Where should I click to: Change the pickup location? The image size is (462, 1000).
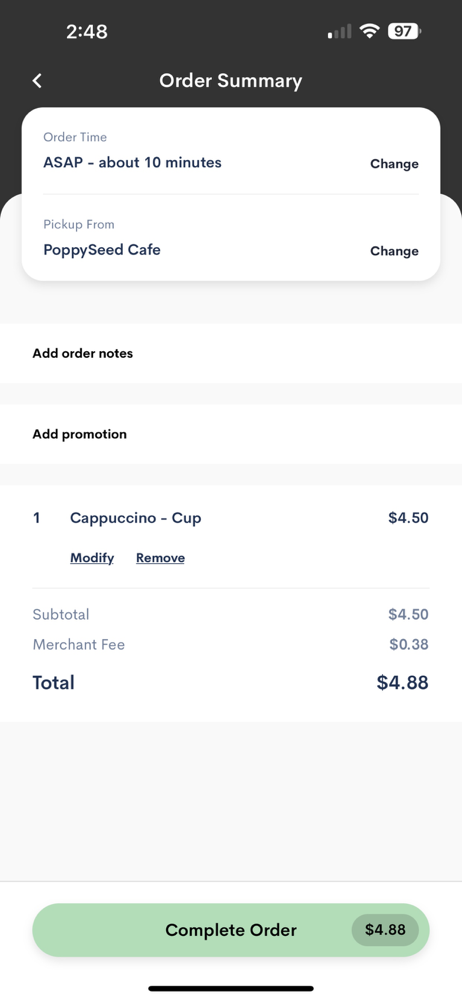[x=394, y=251]
